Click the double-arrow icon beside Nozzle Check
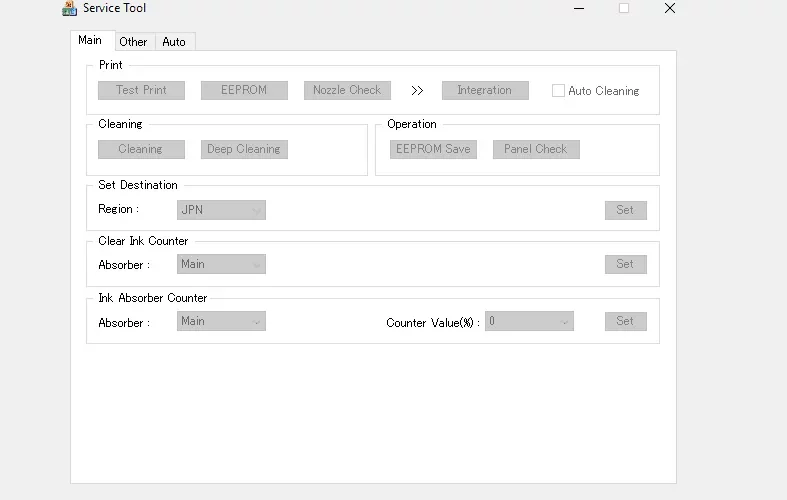 click(417, 90)
